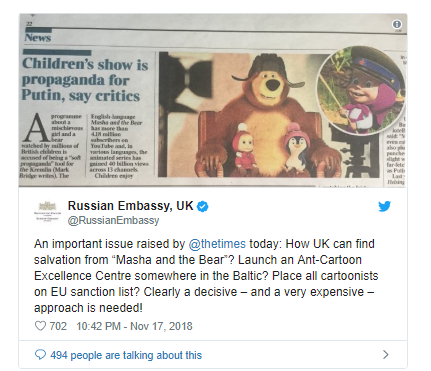
Task: Click the blue verified checkmark badge
Action: pos(203,206)
